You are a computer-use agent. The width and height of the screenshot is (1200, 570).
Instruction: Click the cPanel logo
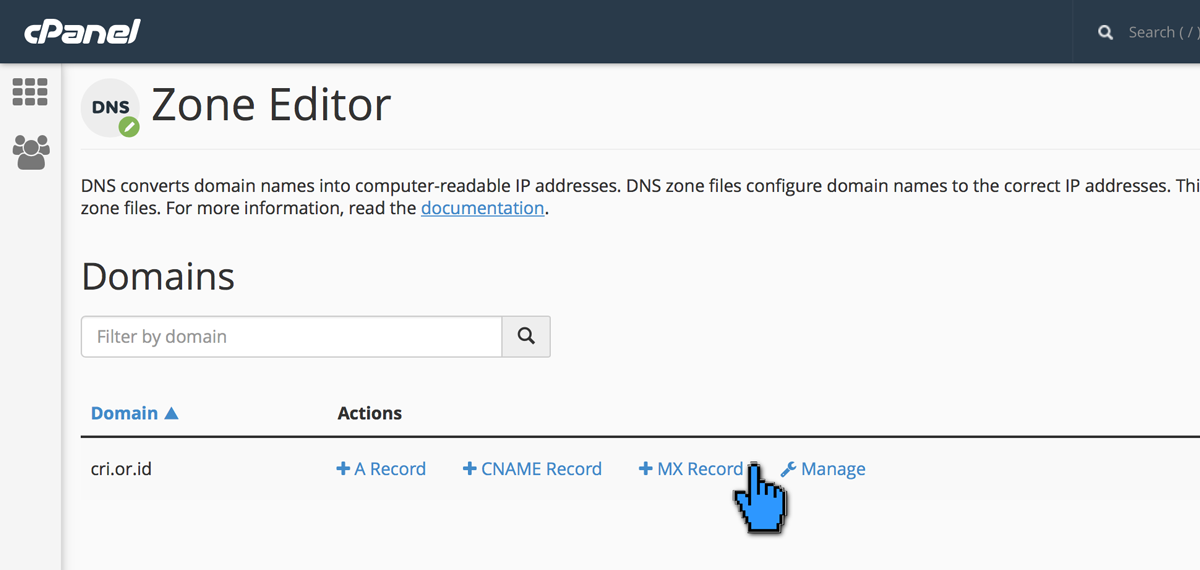point(82,32)
